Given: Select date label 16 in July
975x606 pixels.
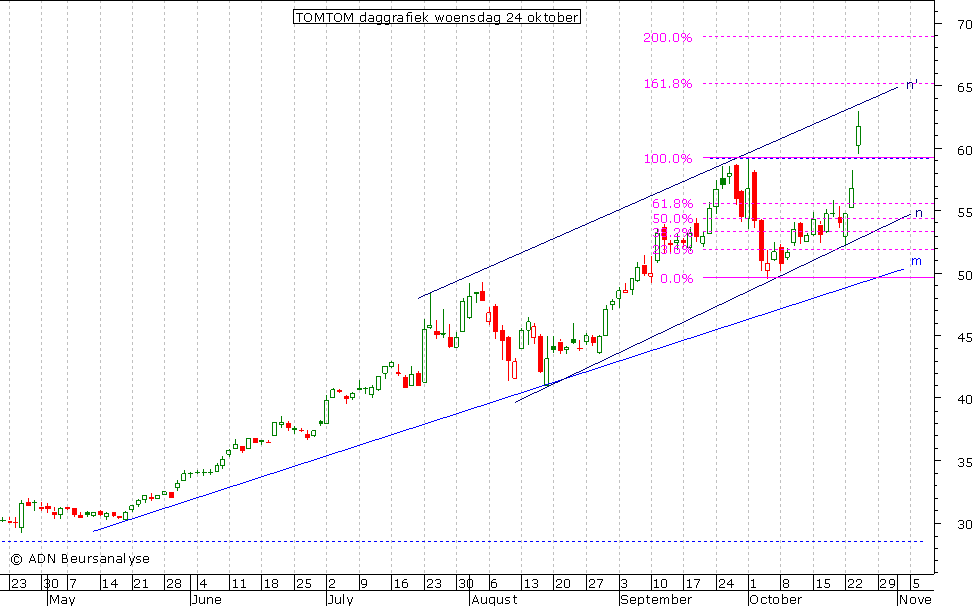Looking at the screenshot, I should coord(400,584).
